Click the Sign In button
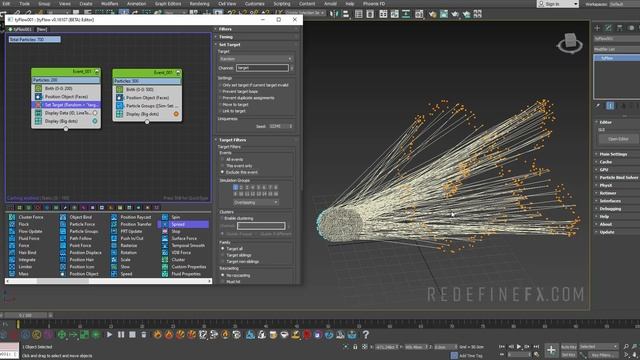 point(558,4)
